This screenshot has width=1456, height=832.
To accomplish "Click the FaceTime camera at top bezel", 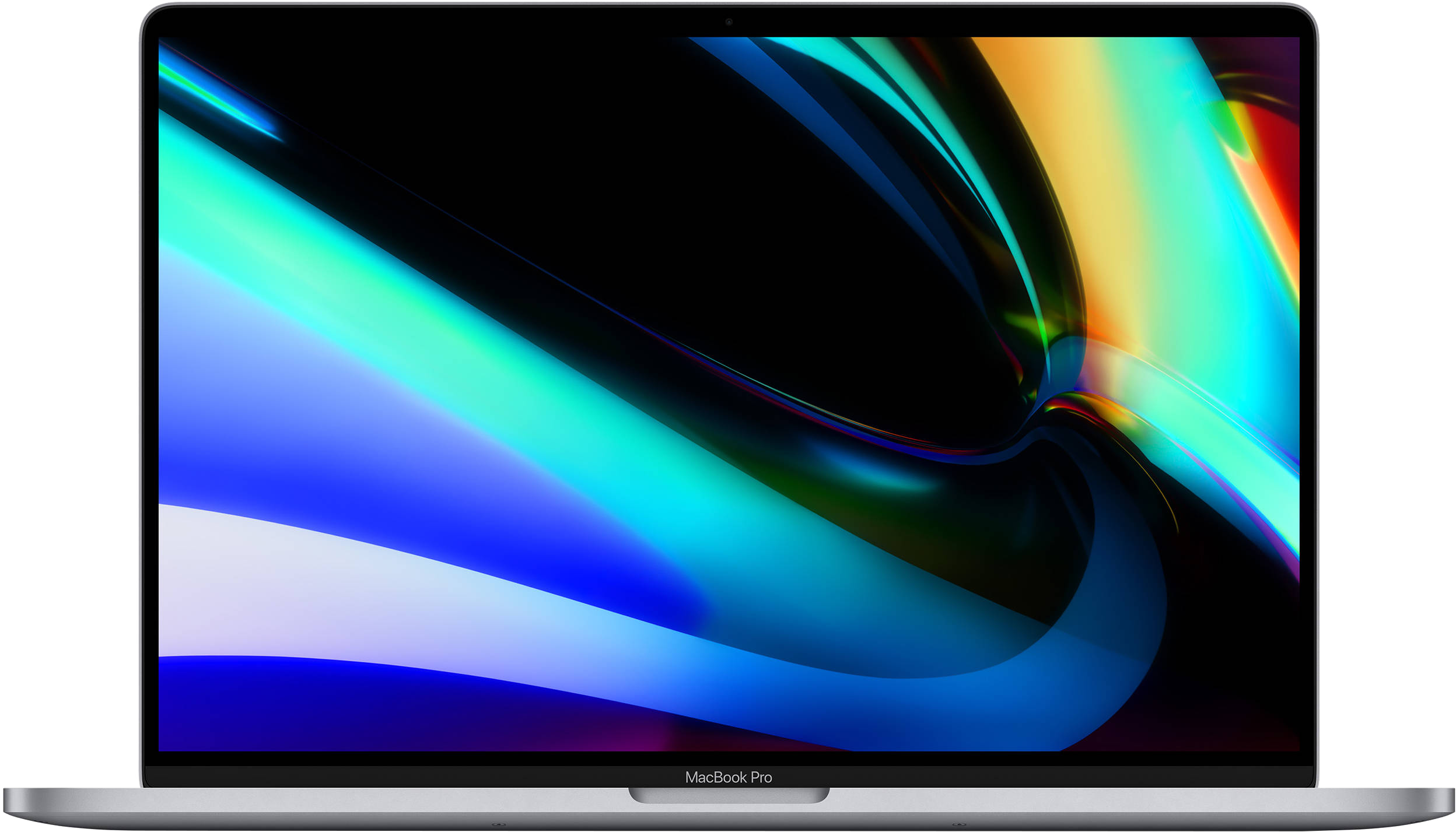I will 727,22.
